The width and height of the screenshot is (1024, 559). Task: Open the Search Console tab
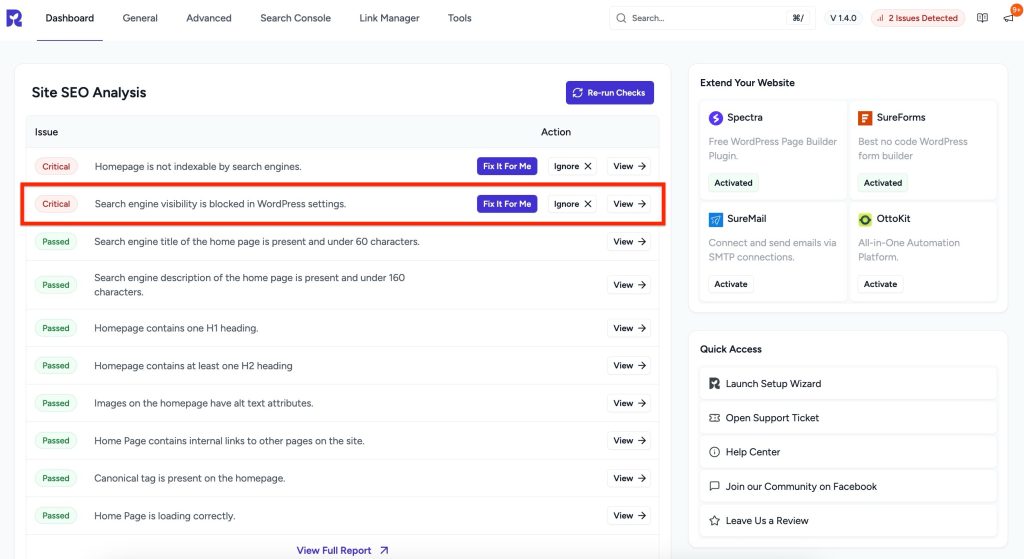(x=295, y=18)
